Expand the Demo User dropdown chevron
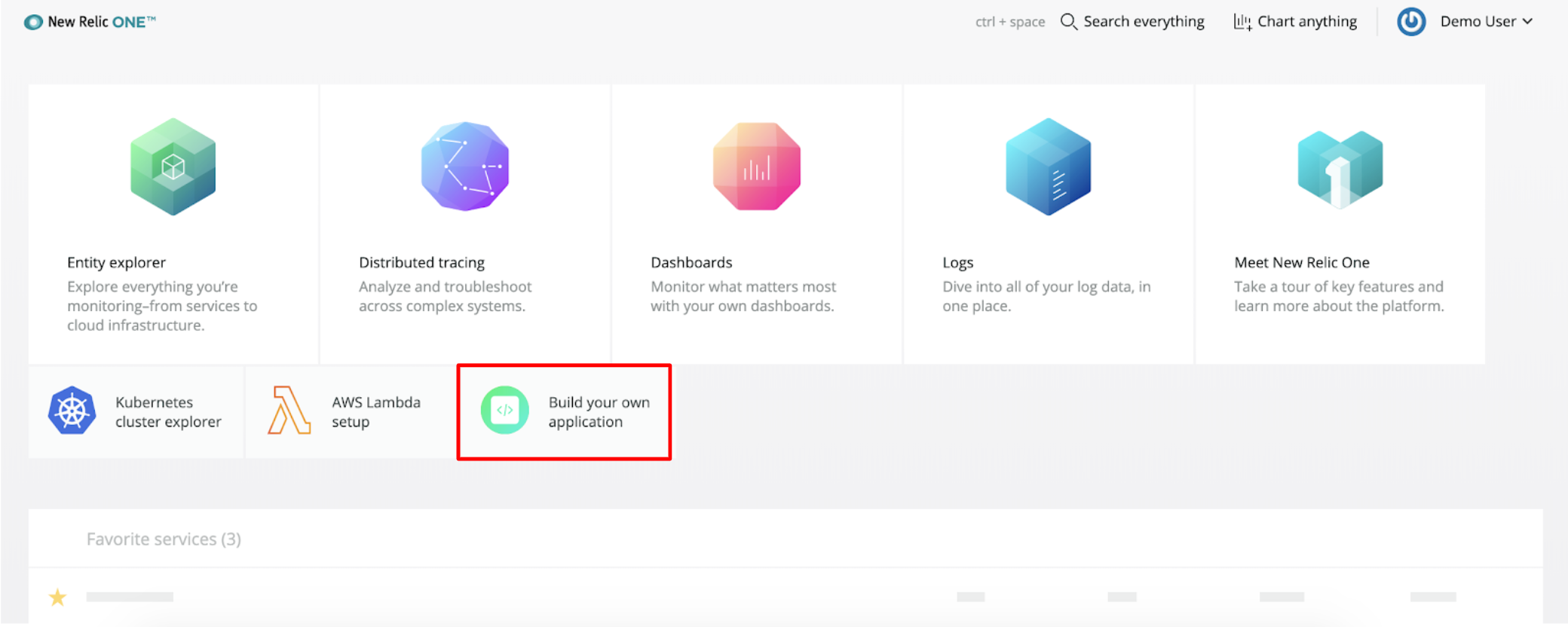The height and width of the screenshot is (627, 1568). 1527,22
